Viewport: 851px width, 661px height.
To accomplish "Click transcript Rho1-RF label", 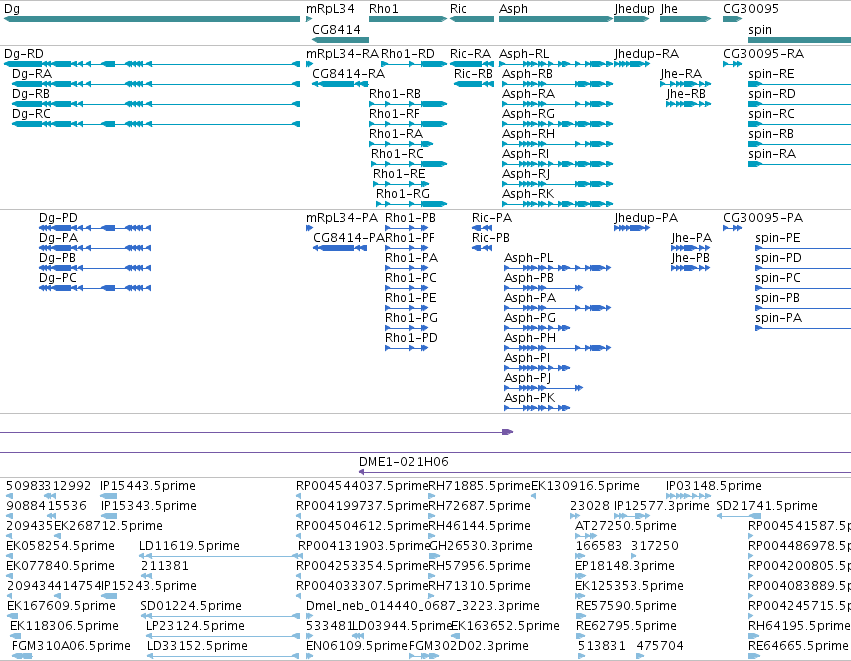I will point(395,114).
